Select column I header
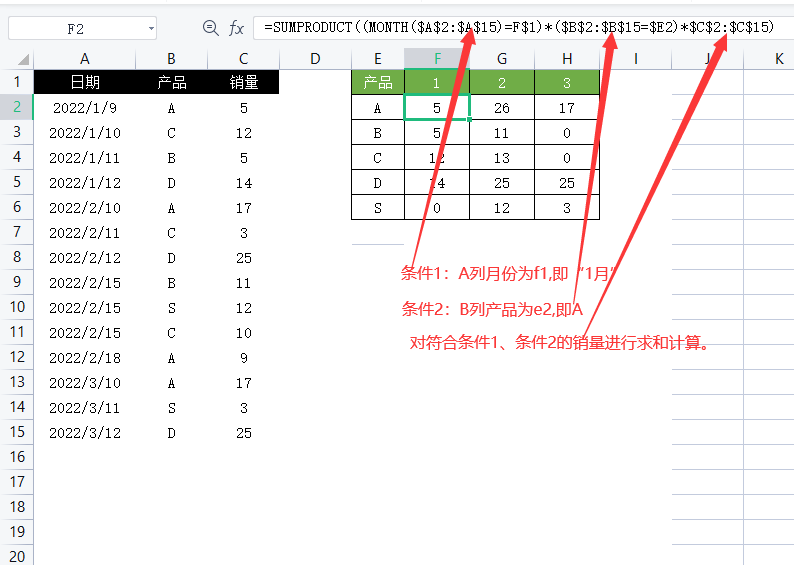 pos(636,59)
